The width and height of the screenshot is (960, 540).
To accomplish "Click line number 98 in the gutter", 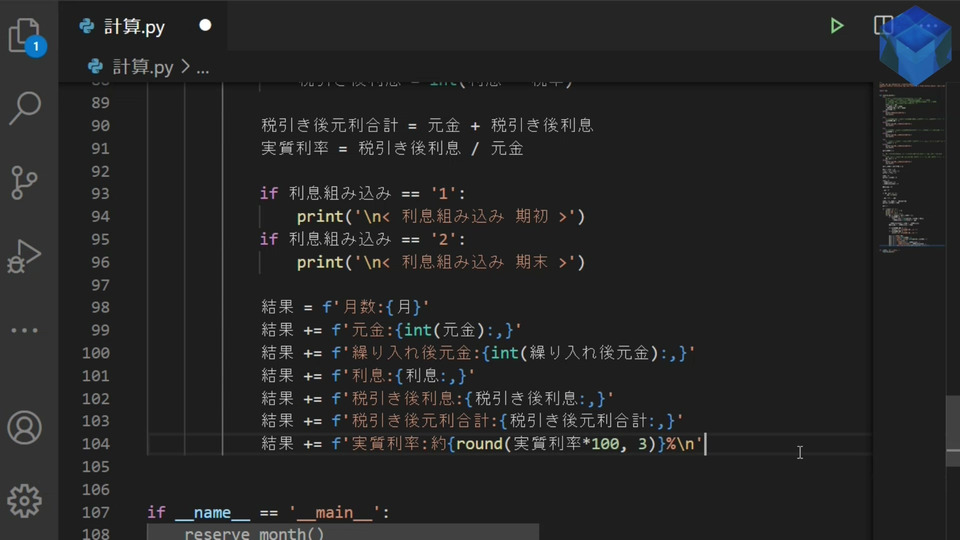I will click(x=100, y=307).
